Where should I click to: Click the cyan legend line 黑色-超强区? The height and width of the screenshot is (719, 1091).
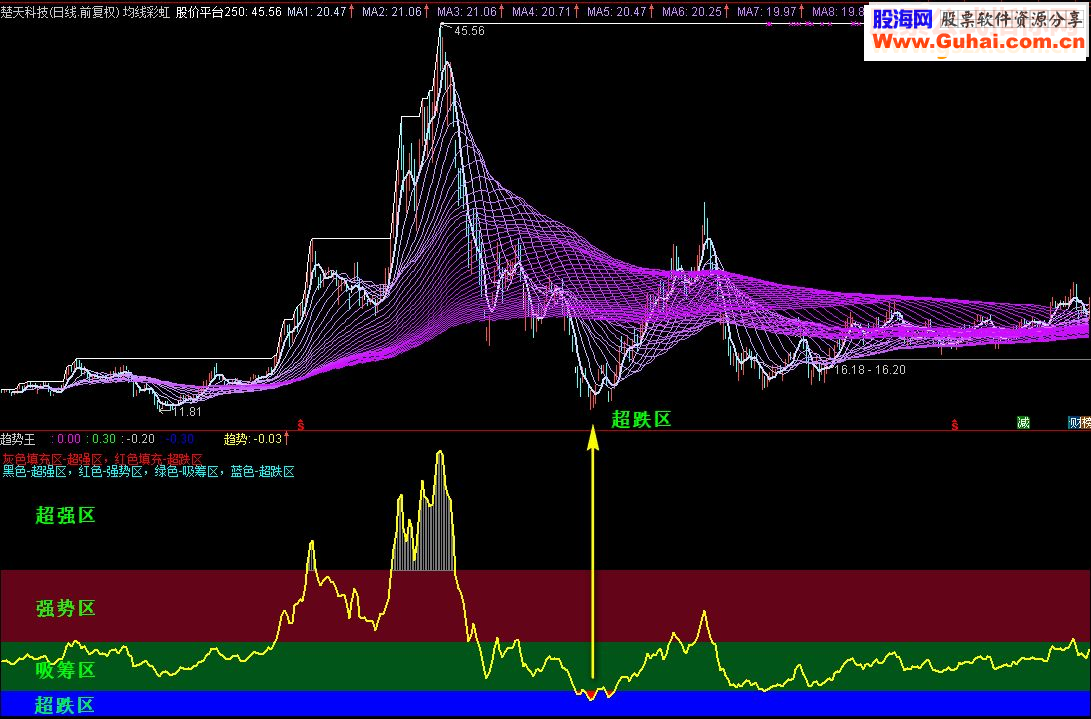click(x=148, y=472)
